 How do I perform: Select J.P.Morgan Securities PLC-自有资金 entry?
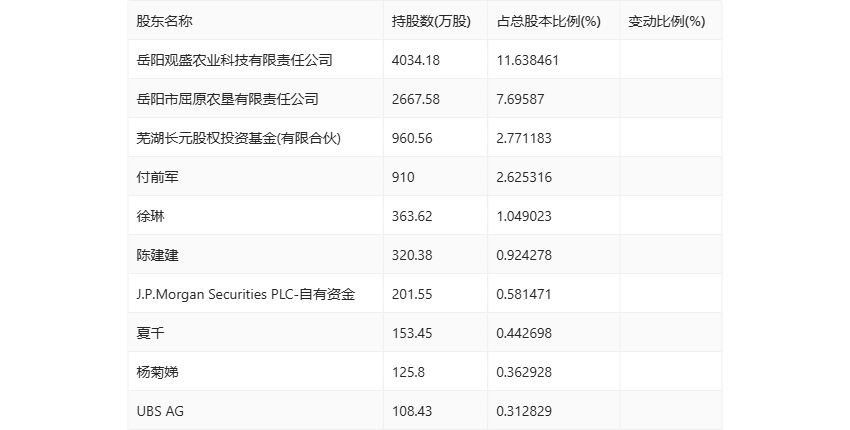[246, 294]
